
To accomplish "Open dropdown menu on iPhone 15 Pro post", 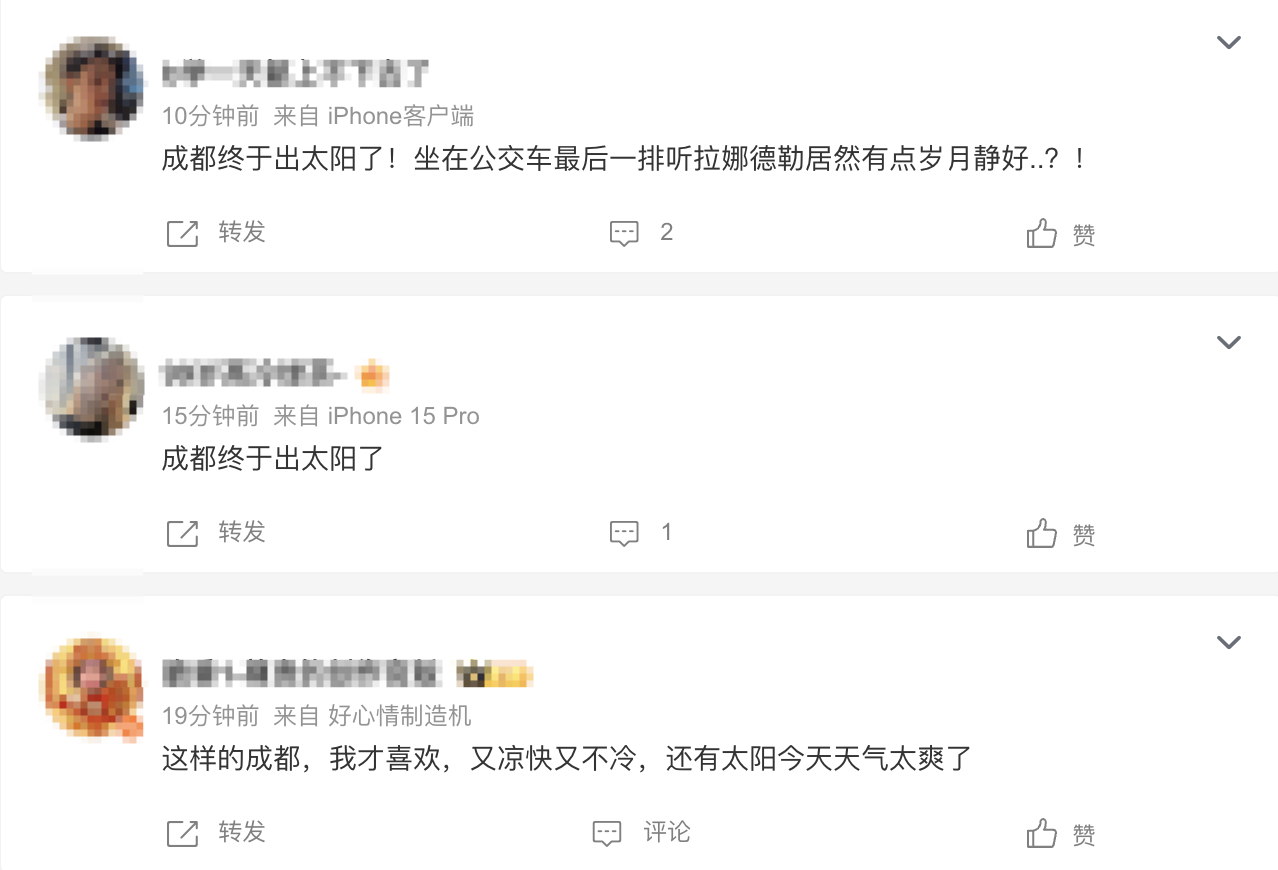I will (x=1228, y=342).
